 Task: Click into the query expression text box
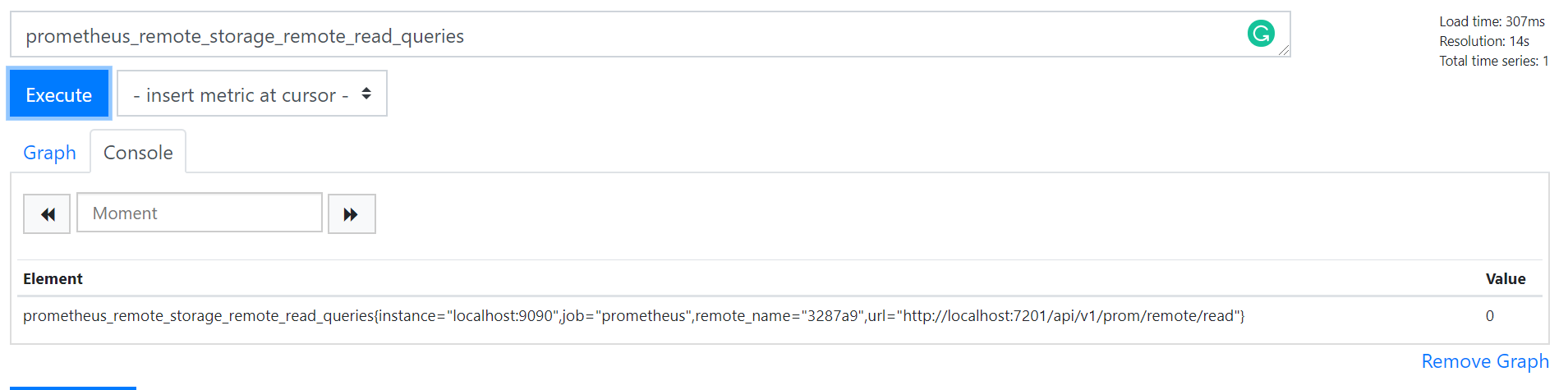(650, 34)
